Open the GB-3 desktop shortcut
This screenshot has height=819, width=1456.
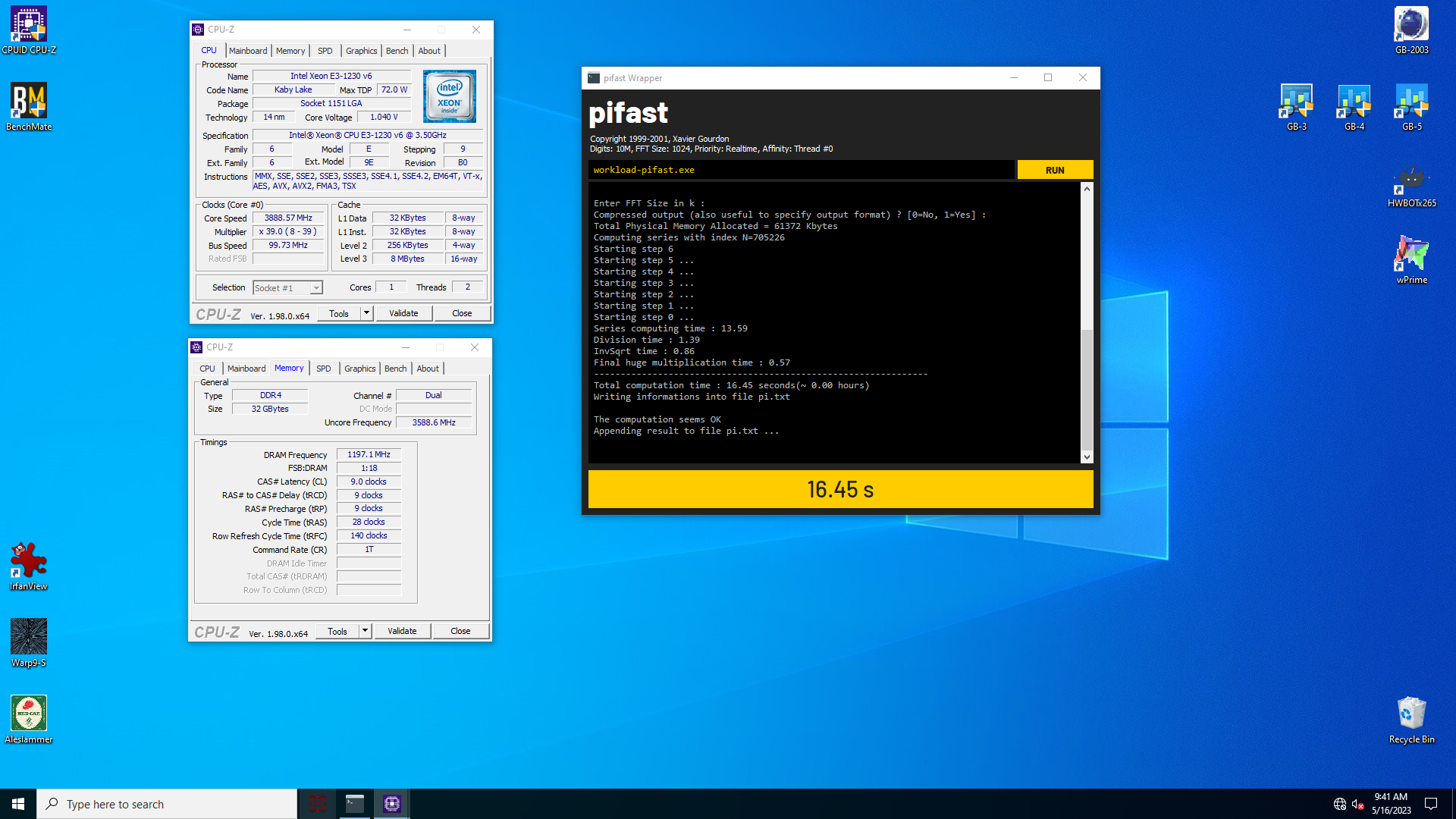1296,107
